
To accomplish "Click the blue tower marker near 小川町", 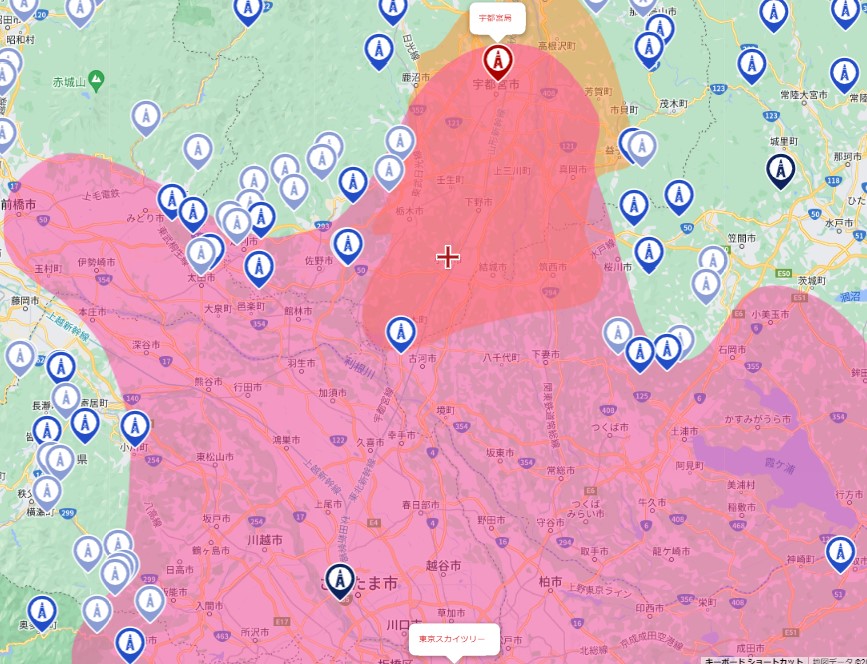I will [135, 427].
